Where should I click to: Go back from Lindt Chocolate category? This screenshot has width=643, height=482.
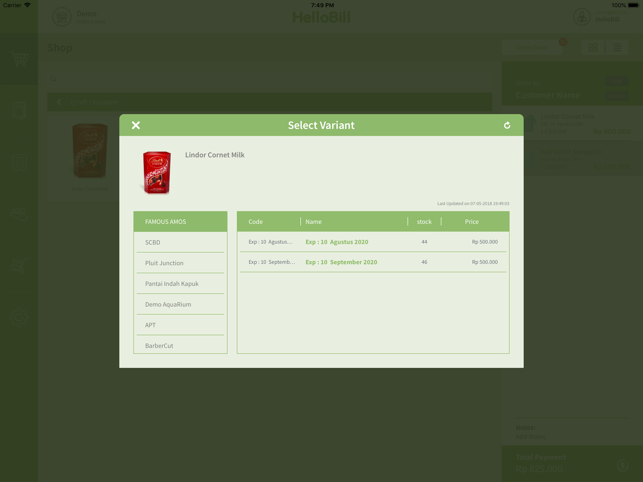tap(59, 102)
